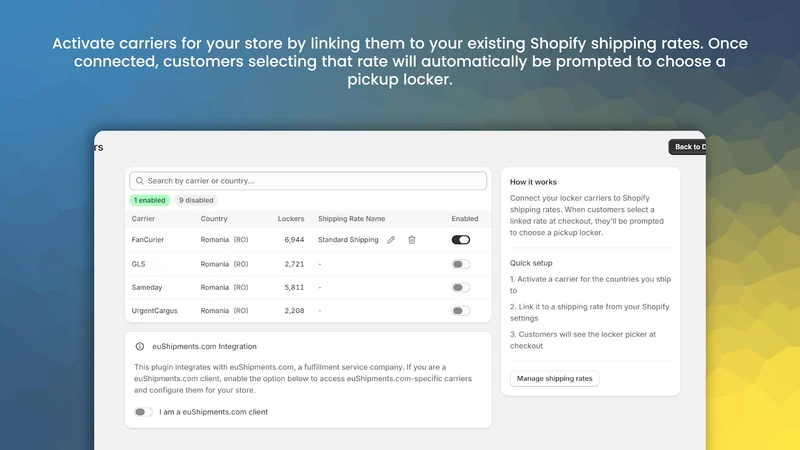Click the How it works heading
Viewport: 800px width, 450px height.
pos(533,182)
